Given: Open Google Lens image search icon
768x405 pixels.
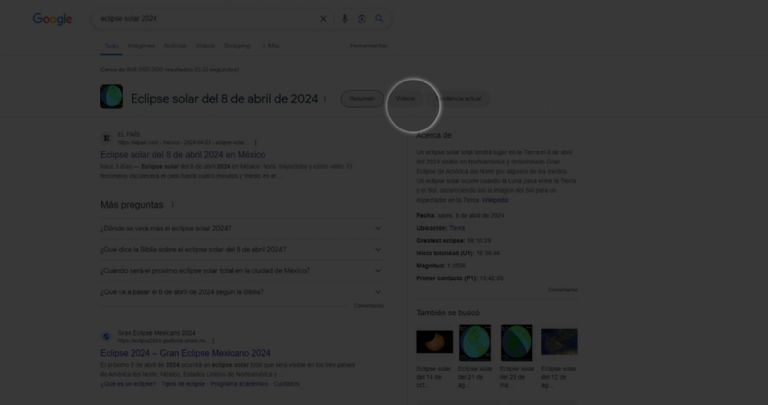Looking at the screenshot, I should (362, 19).
